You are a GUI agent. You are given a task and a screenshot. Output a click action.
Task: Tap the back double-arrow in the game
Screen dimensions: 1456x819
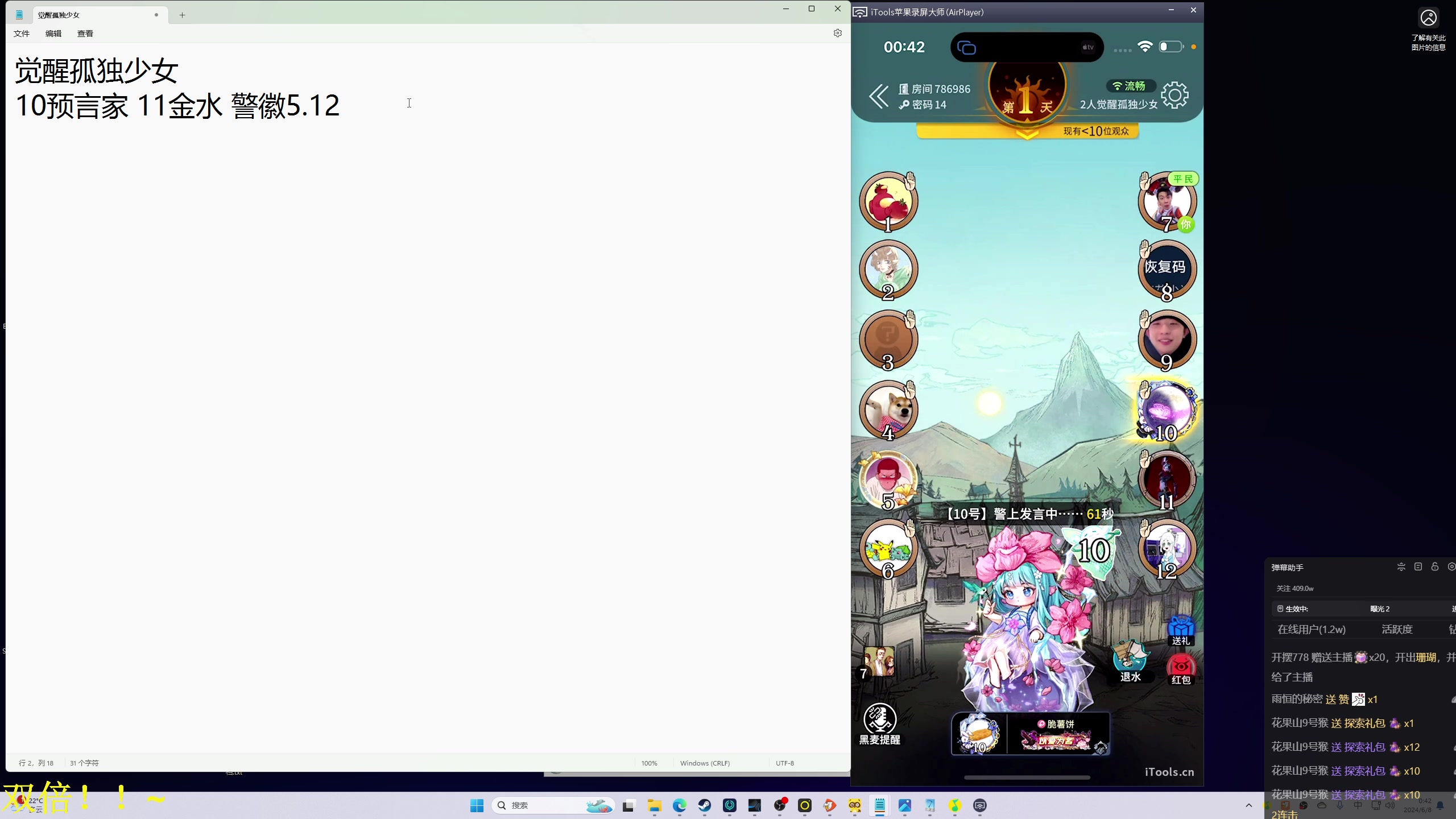point(879,96)
